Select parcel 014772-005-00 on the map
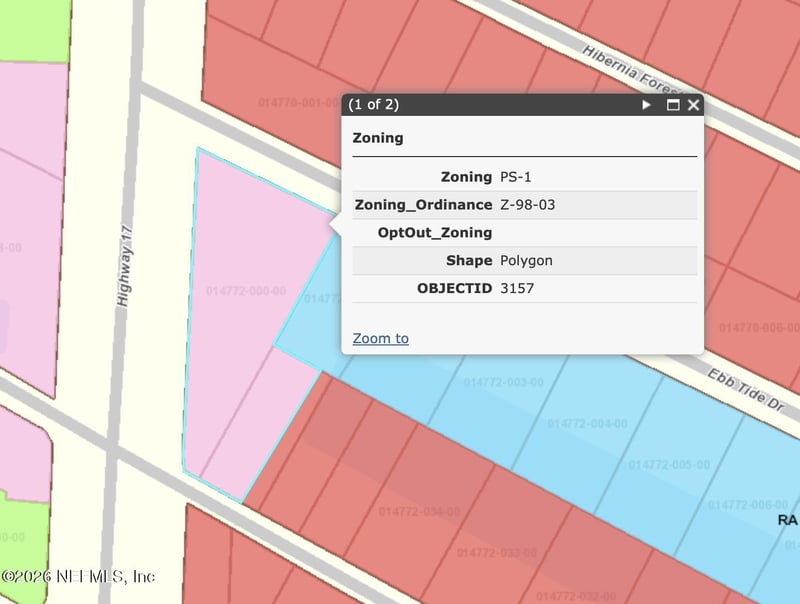The image size is (800, 604). tap(669, 465)
